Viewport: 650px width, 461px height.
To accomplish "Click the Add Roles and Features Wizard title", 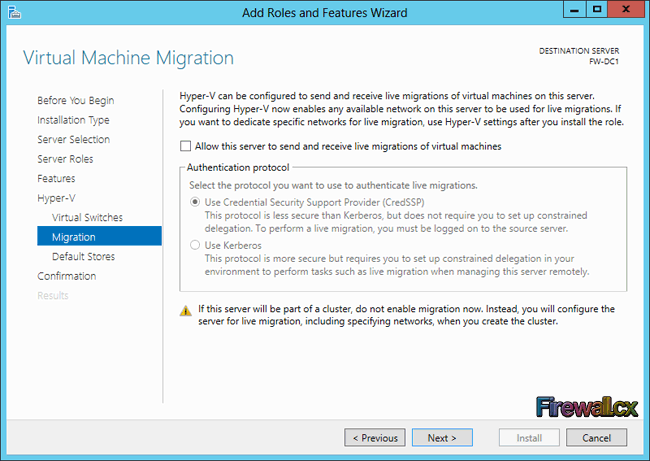I will point(325,13).
